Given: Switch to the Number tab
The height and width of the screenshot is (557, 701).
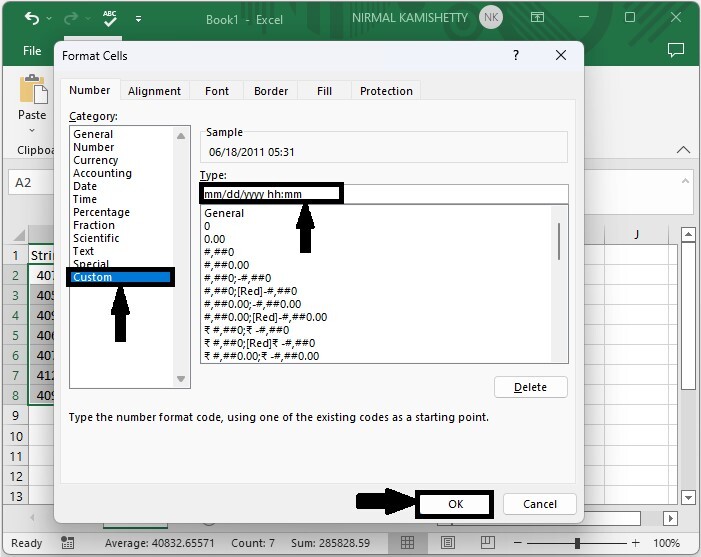Looking at the screenshot, I should [x=89, y=90].
